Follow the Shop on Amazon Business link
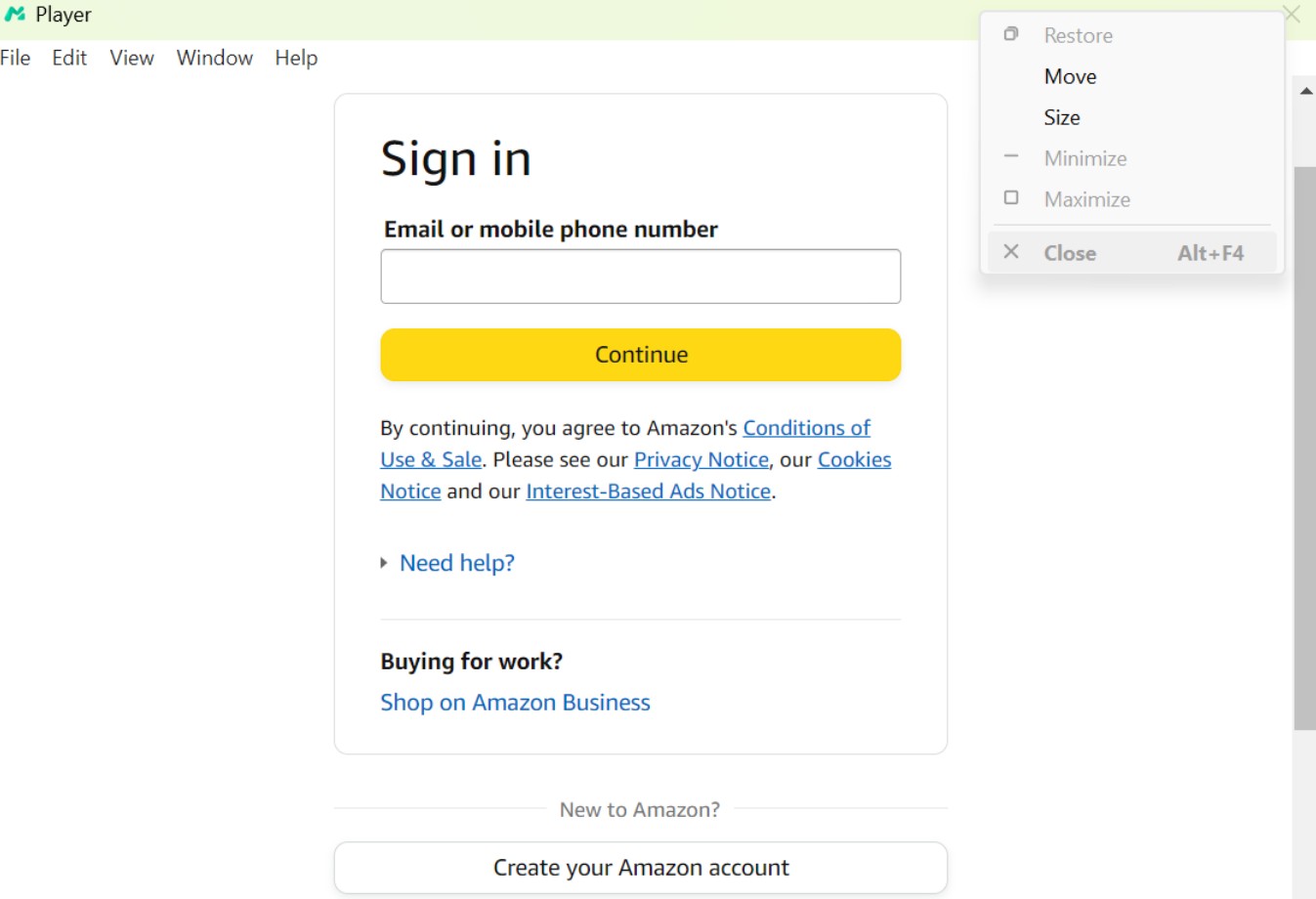This screenshot has height=899, width=1316. [x=515, y=703]
